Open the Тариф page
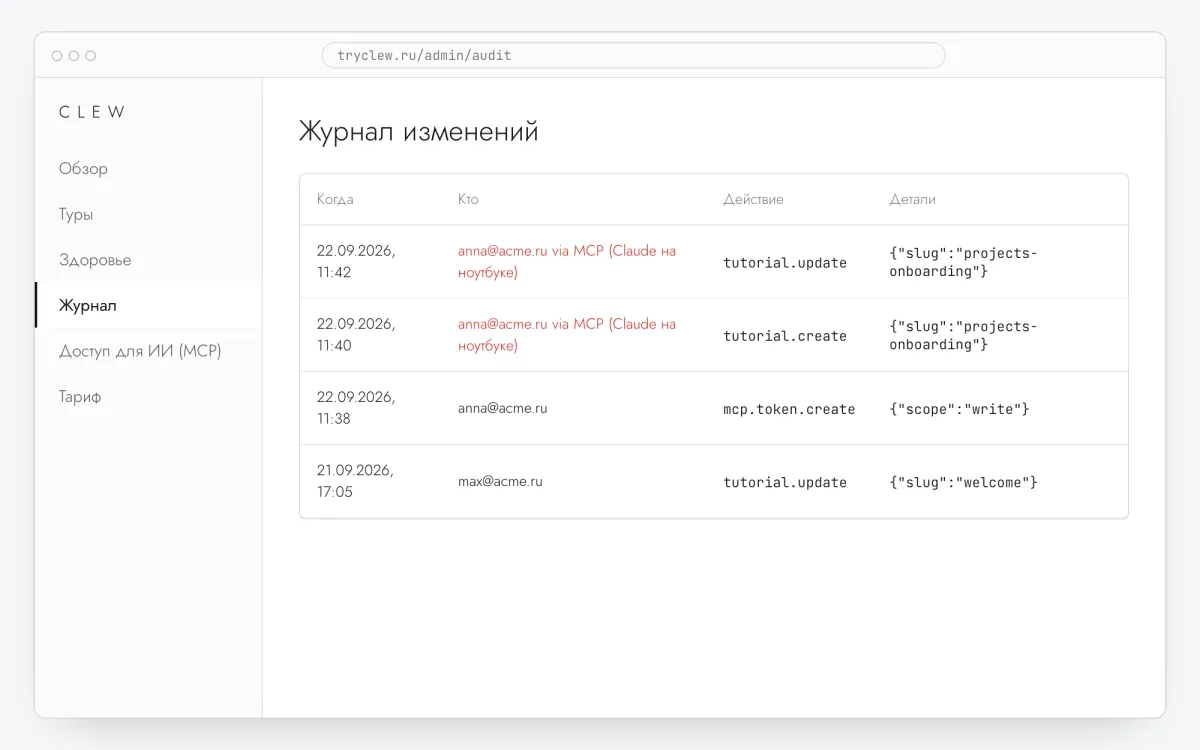Image resolution: width=1200 pixels, height=750 pixels. click(80, 397)
